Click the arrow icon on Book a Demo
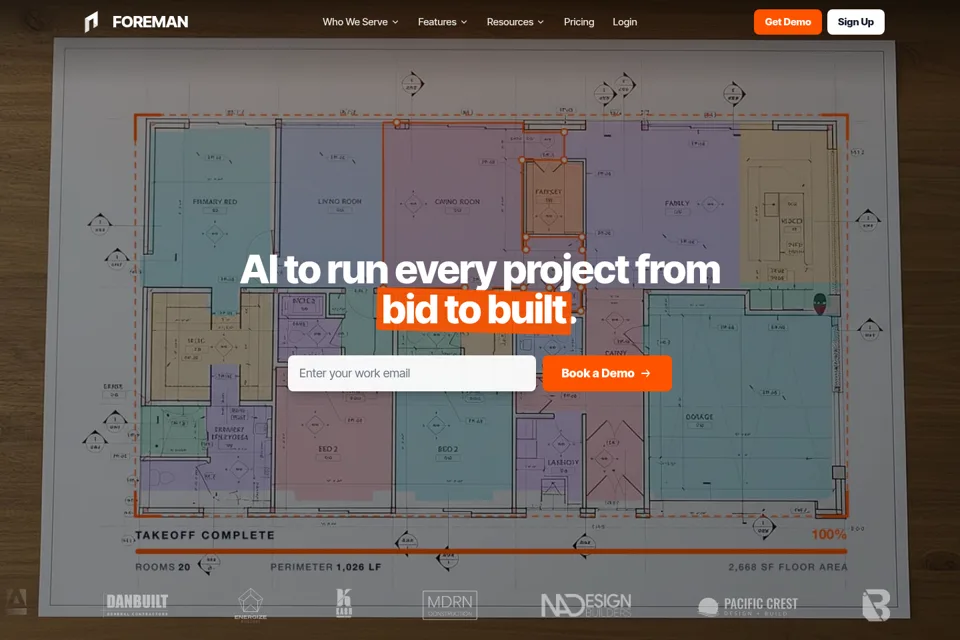Image resolution: width=960 pixels, height=640 pixels. (x=645, y=373)
